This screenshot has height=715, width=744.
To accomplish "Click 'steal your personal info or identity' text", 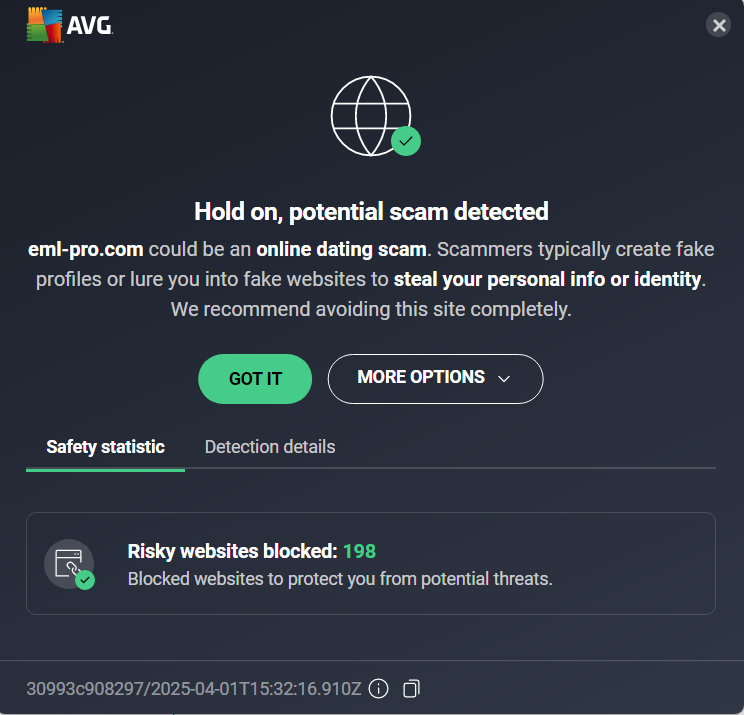I will click(x=549, y=279).
